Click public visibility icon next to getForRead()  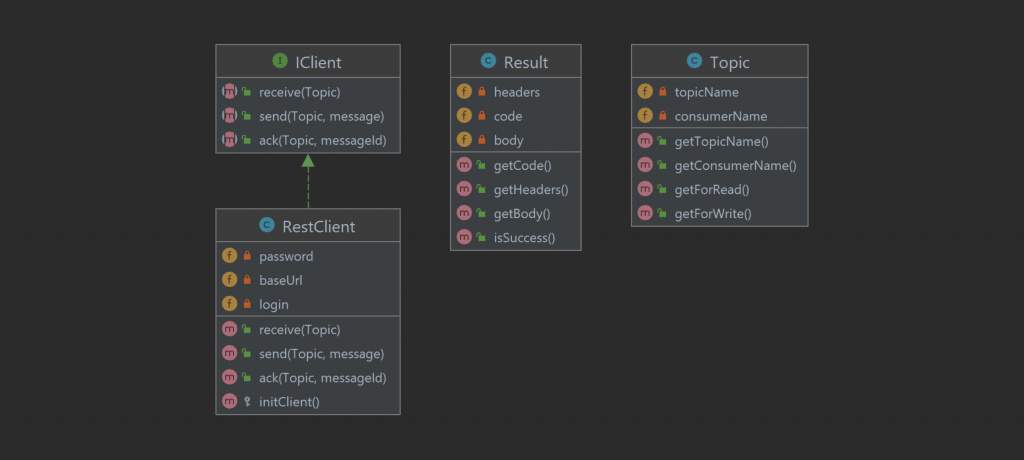(662, 189)
